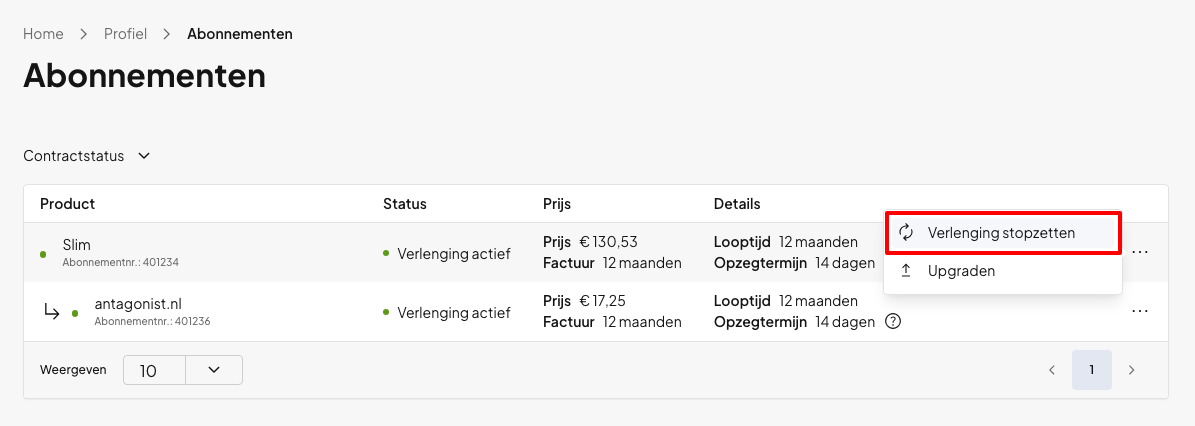Screen dimensions: 1195x426
Task: Click the Product column header
Action: (x=67, y=204)
